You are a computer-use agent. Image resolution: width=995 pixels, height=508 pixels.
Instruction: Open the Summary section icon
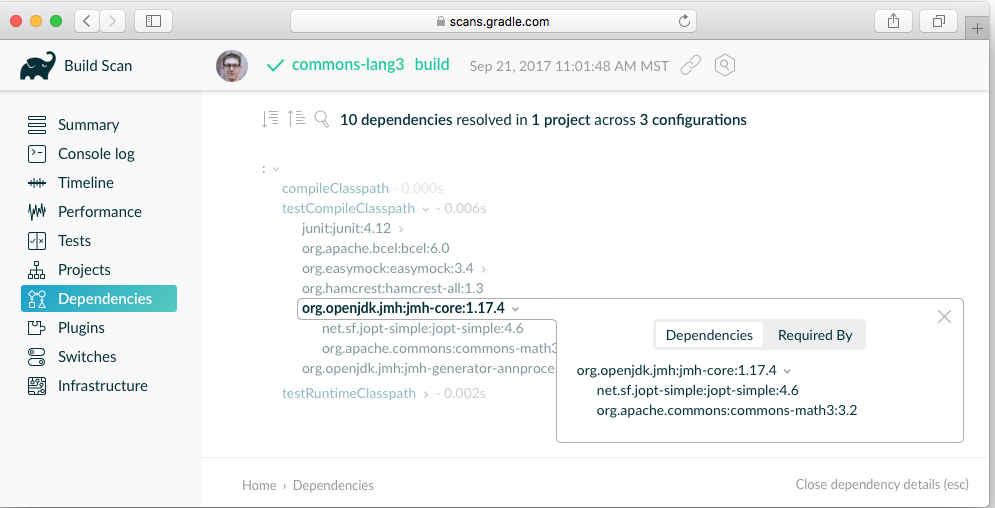37,125
